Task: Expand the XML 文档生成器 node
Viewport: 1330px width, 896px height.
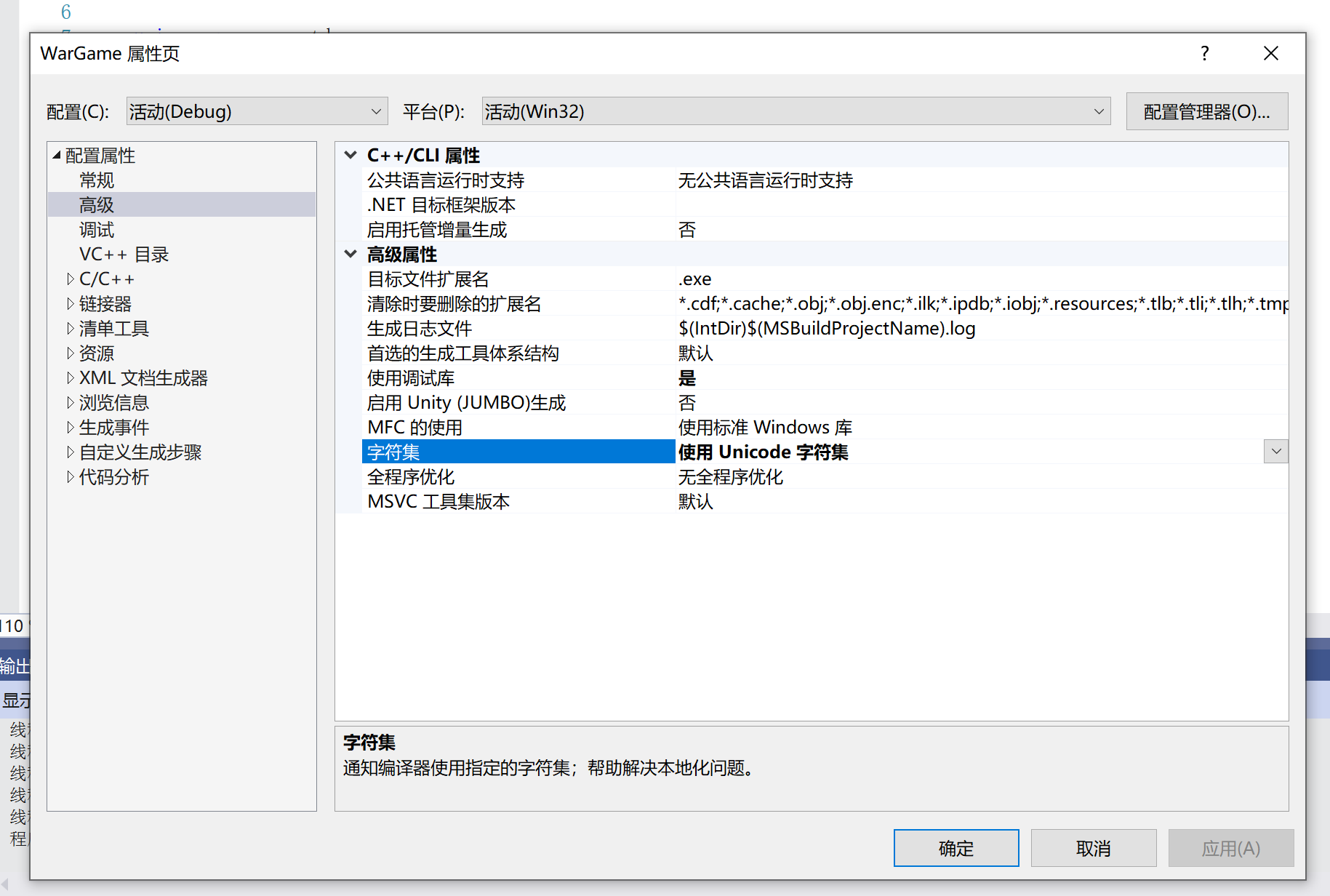Action: click(70, 377)
